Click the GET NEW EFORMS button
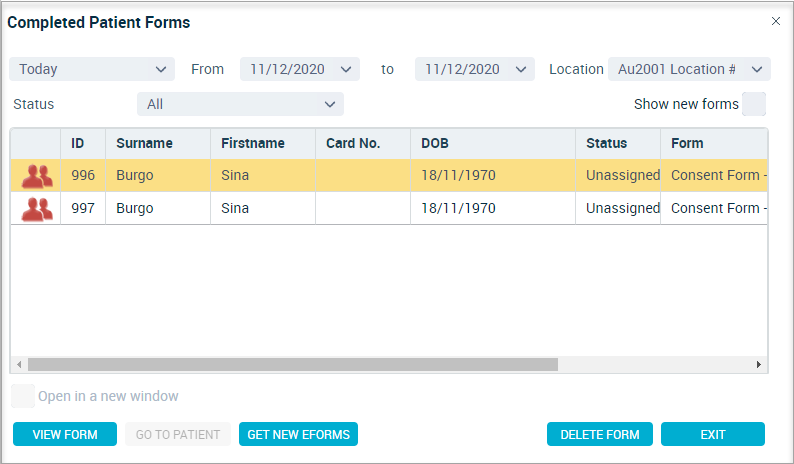The width and height of the screenshot is (794, 464). (x=298, y=434)
